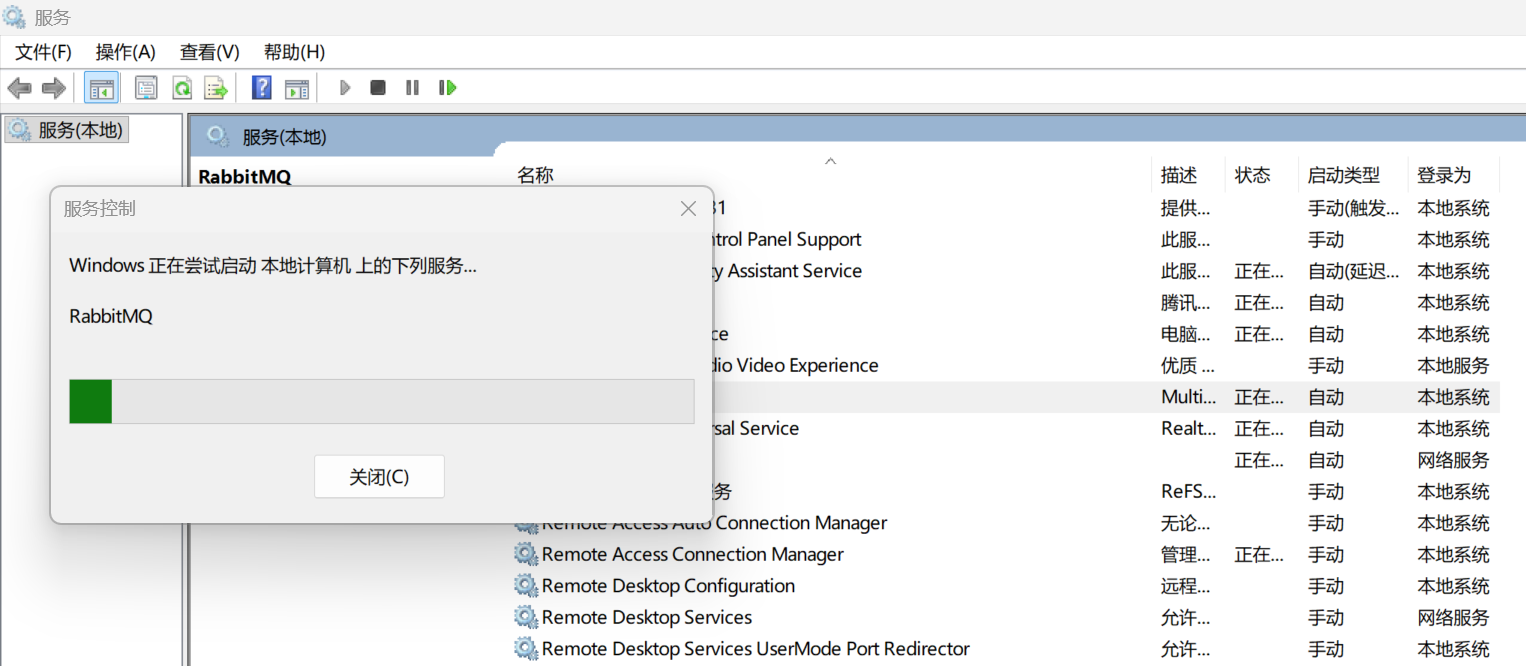Sort by the 描述 column header
Viewport: 1526px width, 666px height.
click(x=1179, y=175)
